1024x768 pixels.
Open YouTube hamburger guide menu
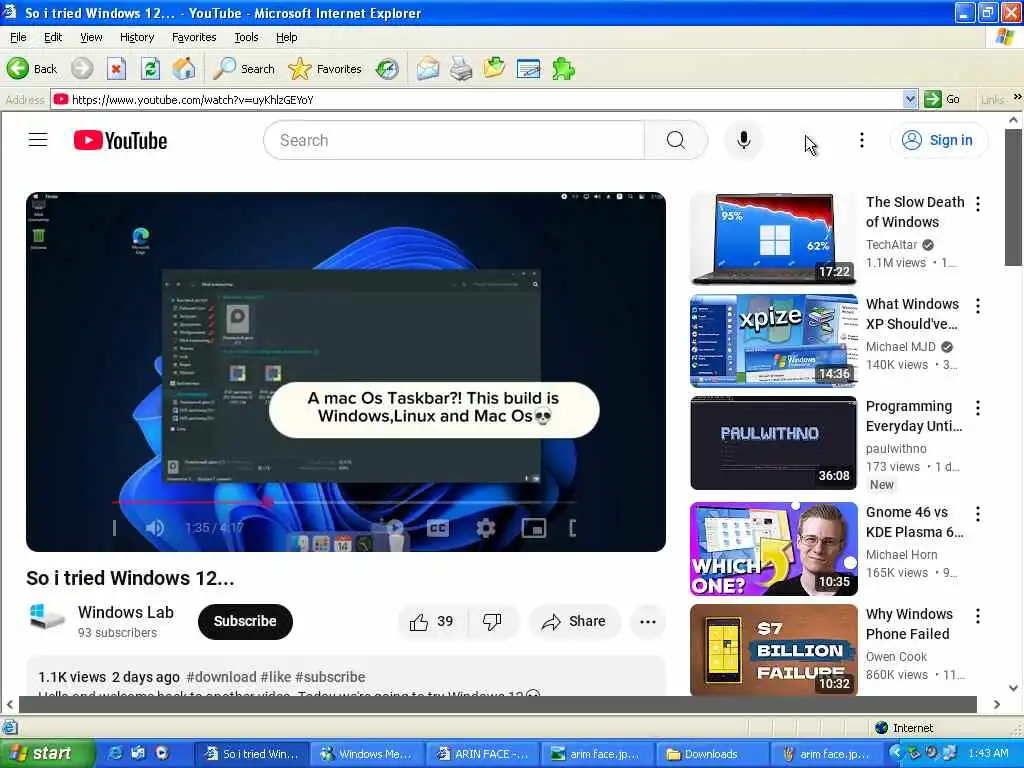38,140
